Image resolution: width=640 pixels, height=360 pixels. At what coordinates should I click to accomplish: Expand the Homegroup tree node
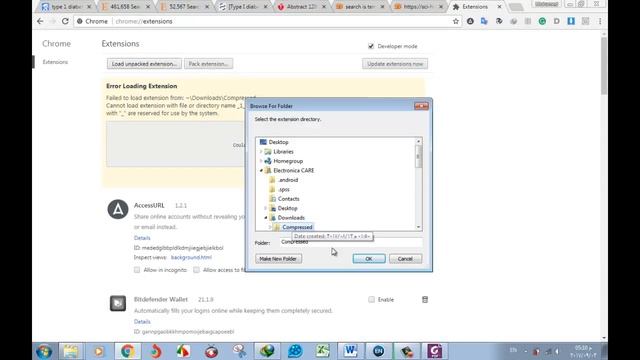pos(261,161)
